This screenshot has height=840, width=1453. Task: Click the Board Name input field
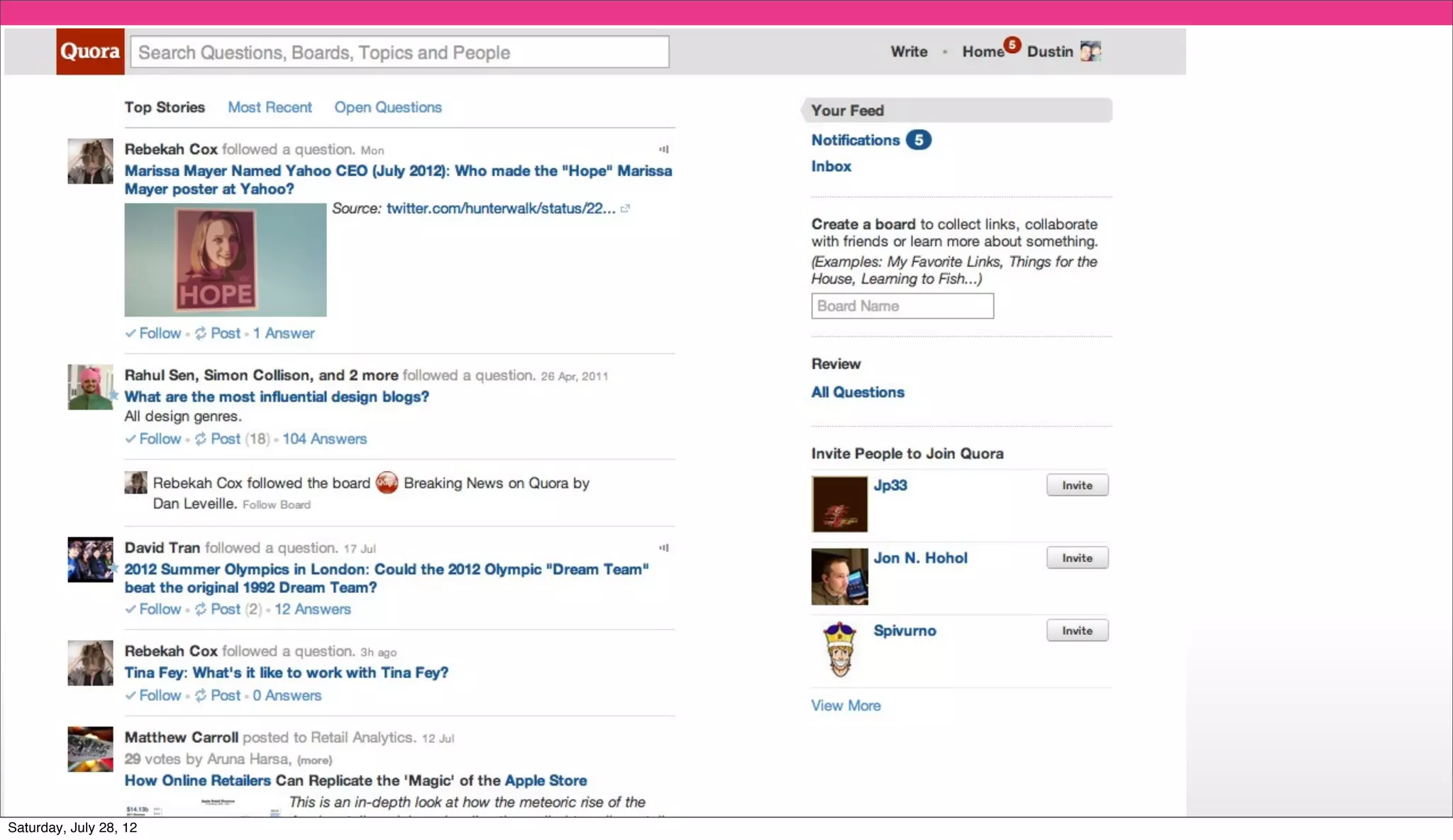tap(902, 306)
